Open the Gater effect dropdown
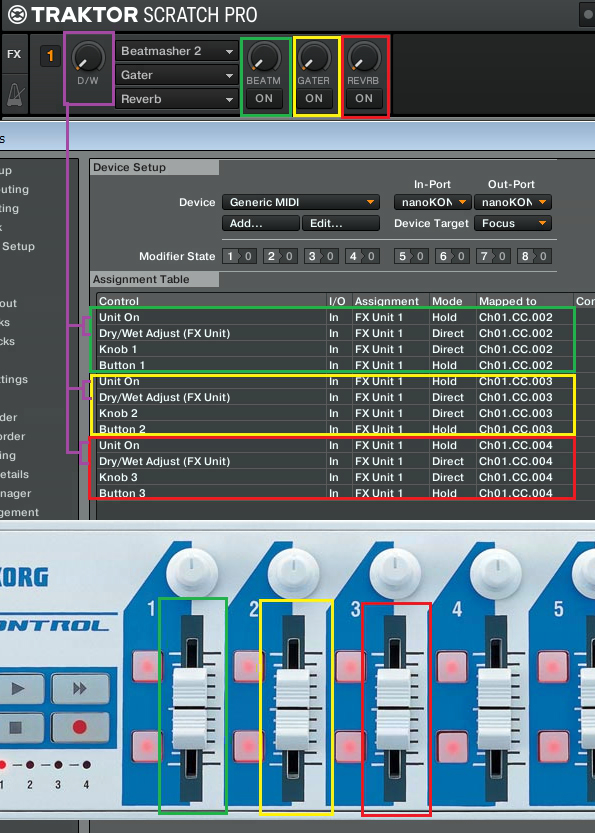The width and height of the screenshot is (595, 833). (x=176, y=75)
